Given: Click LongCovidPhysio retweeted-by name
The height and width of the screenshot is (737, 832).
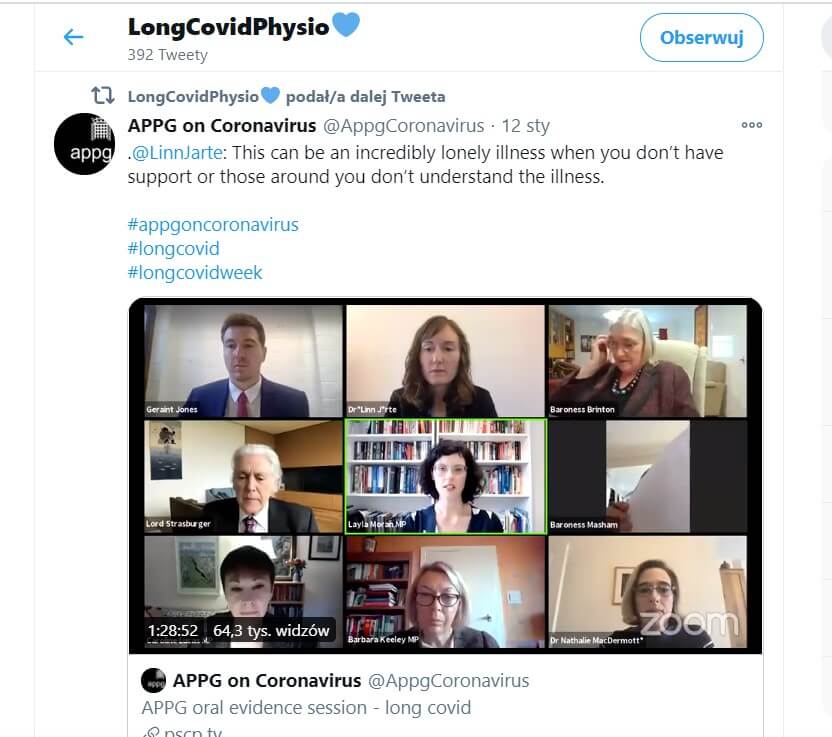Looking at the screenshot, I should [x=193, y=97].
